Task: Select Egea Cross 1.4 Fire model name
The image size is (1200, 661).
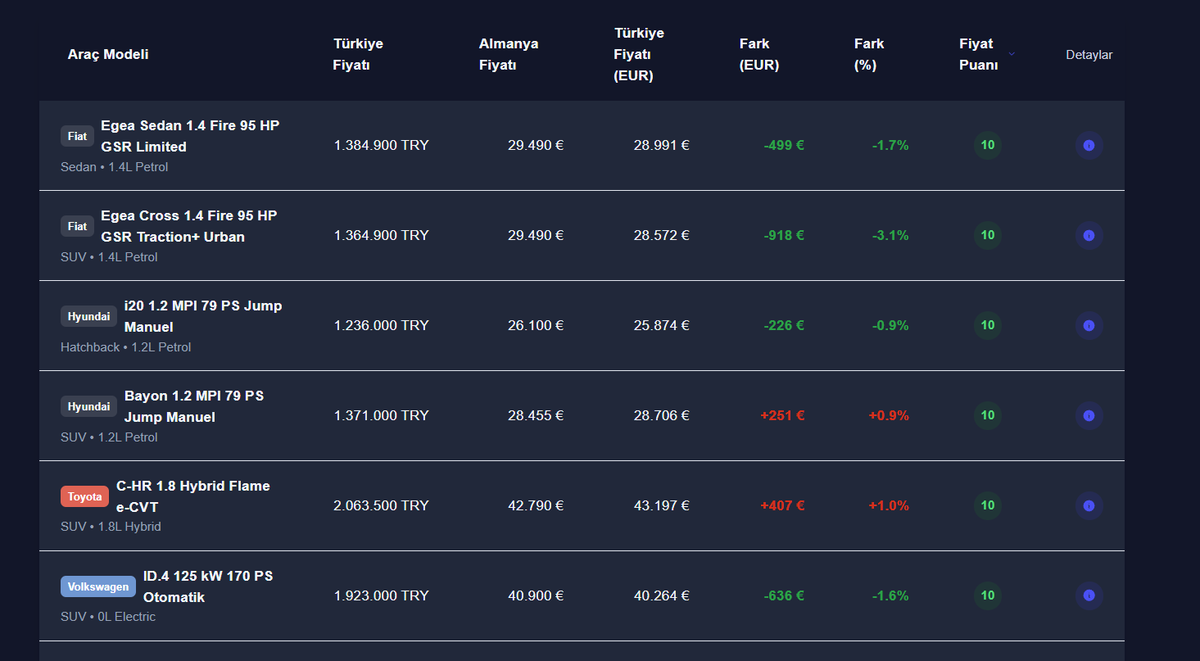Action: pos(189,226)
